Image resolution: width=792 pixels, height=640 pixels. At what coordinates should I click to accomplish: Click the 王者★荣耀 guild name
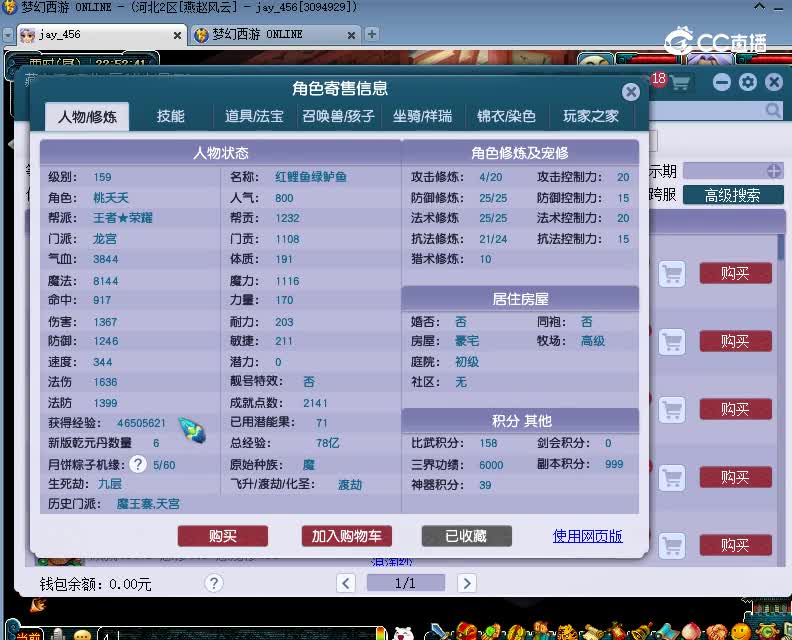point(123,218)
